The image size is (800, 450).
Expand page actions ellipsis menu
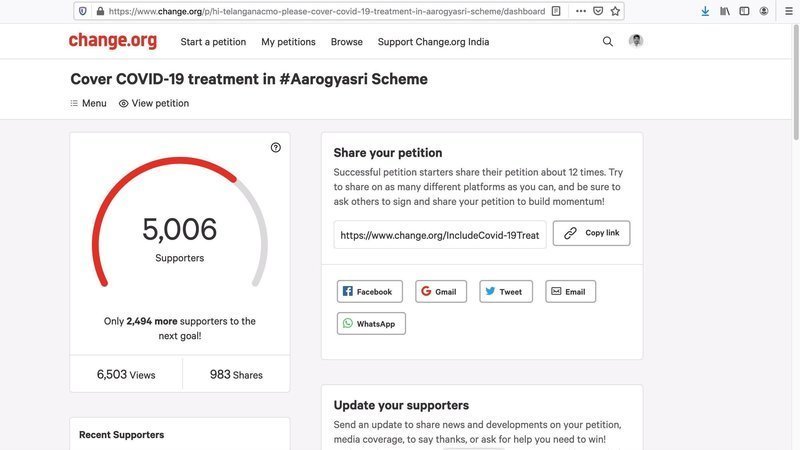[580, 11]
